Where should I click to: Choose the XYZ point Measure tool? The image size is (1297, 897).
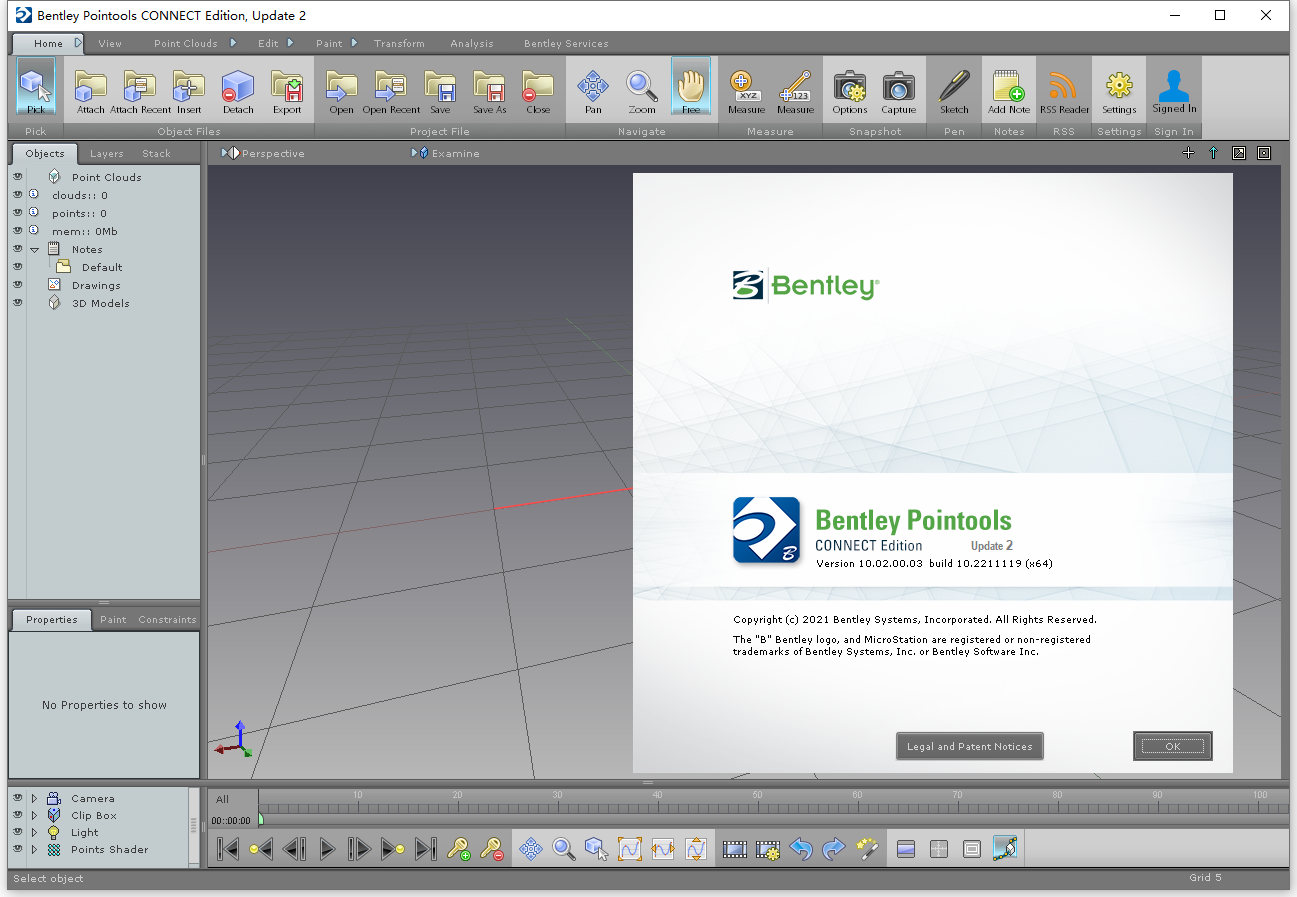tap(746, 89)
